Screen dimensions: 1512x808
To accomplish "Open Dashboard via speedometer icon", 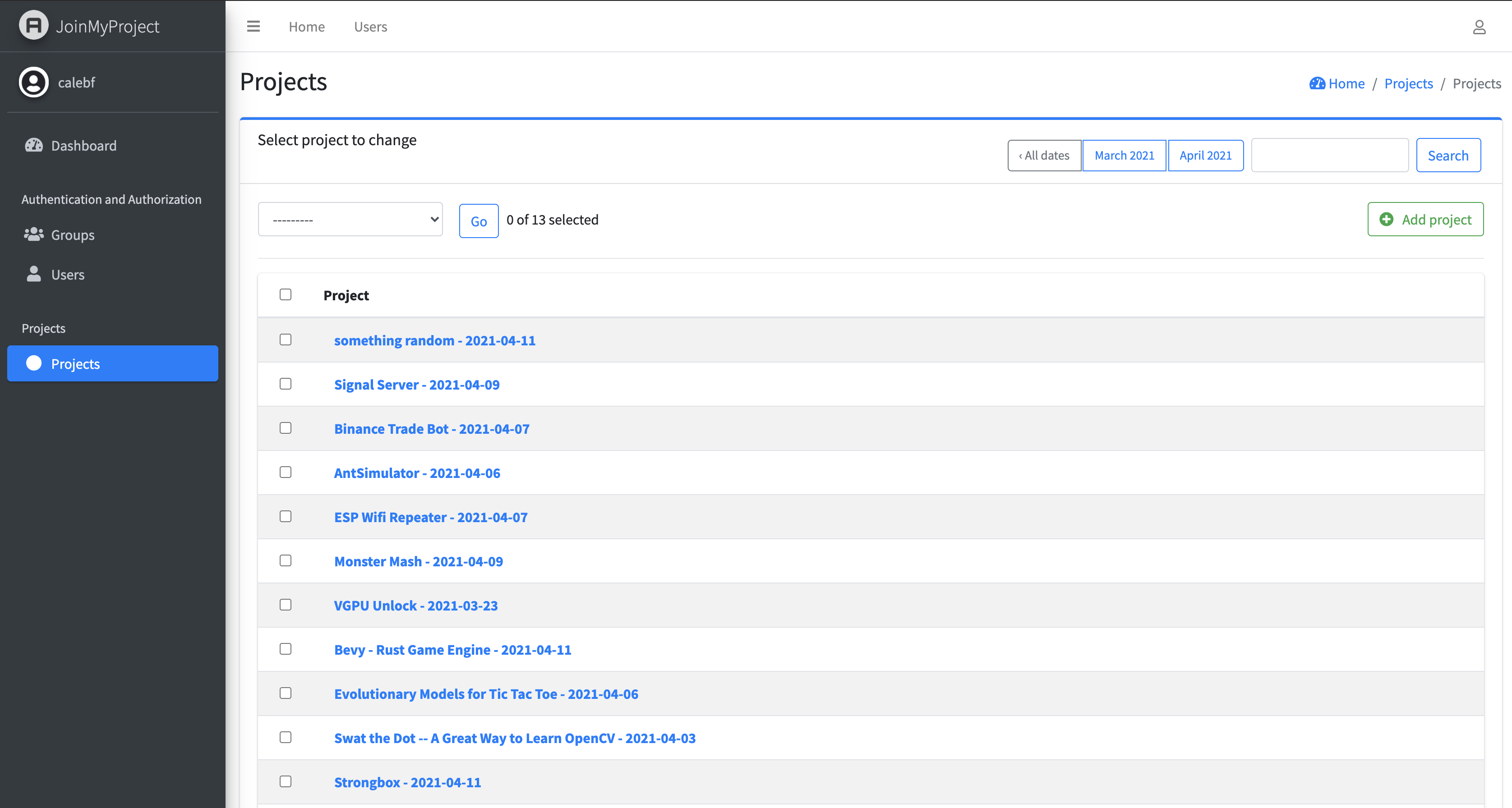I will 33,145.
